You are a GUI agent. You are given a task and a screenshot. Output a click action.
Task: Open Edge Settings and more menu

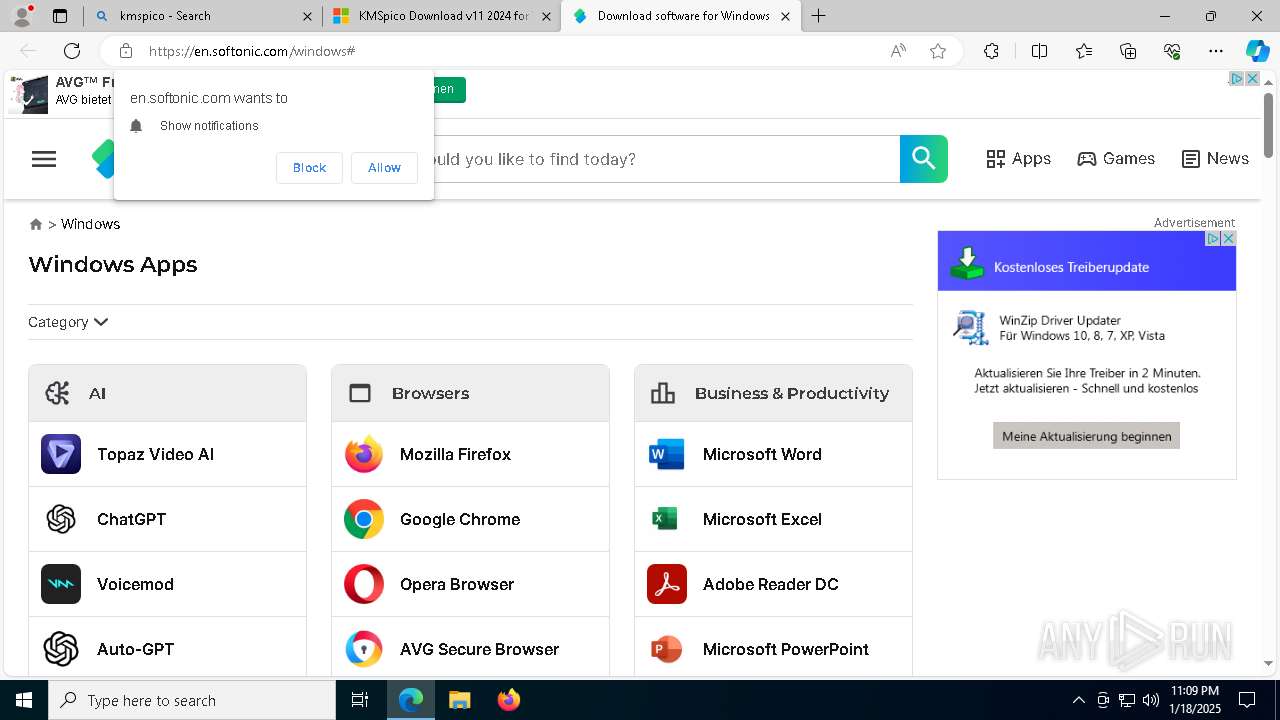(1216, 51)
